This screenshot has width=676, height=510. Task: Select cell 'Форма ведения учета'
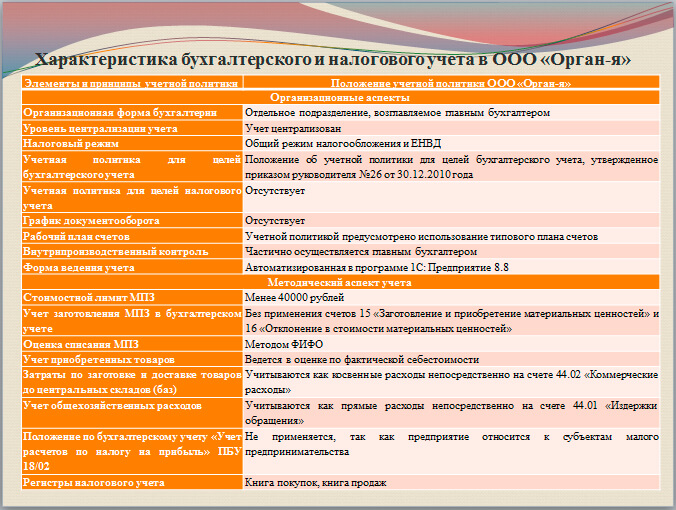pos(132,267)
